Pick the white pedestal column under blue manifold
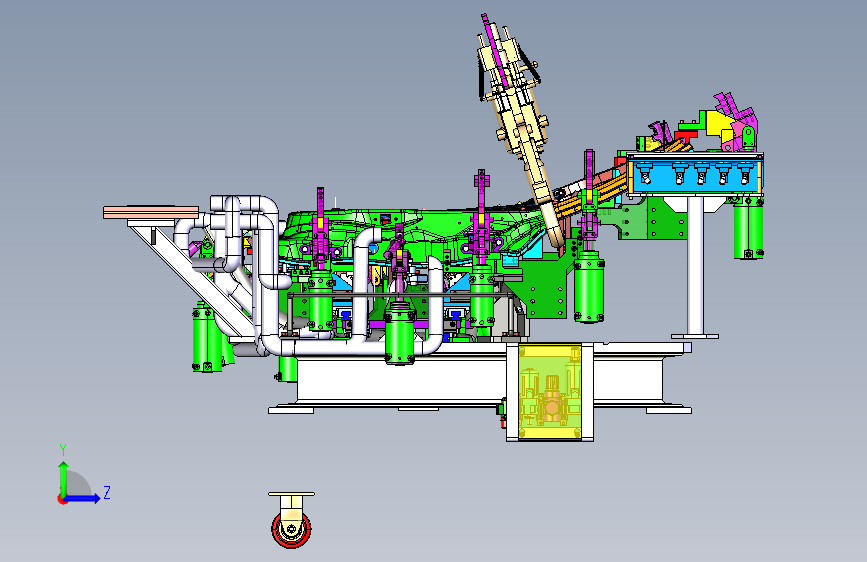Screen dimensions: 867x562 click(x=696, y=266)
